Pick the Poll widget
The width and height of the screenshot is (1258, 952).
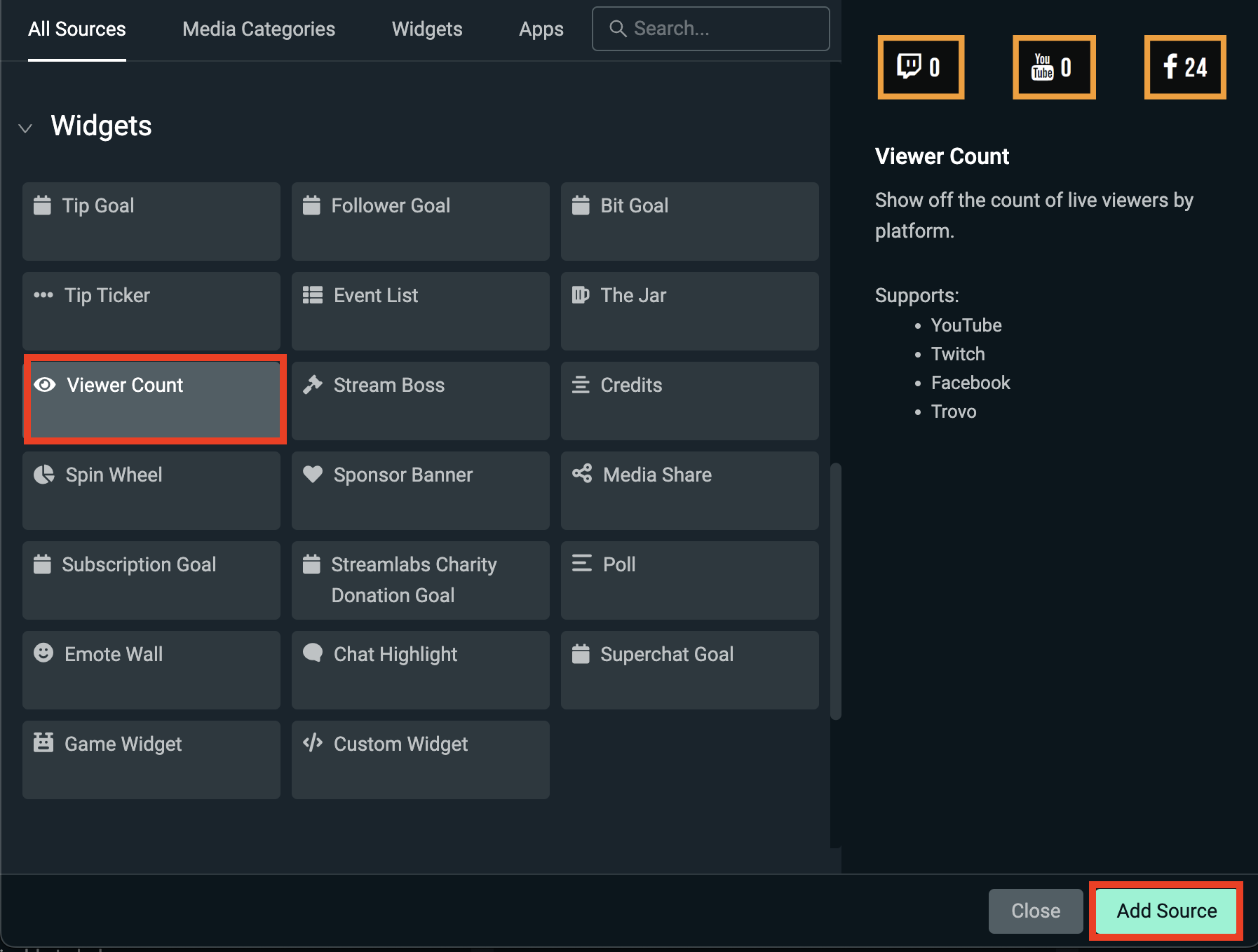pyautogui.click(x=689, y=580)
